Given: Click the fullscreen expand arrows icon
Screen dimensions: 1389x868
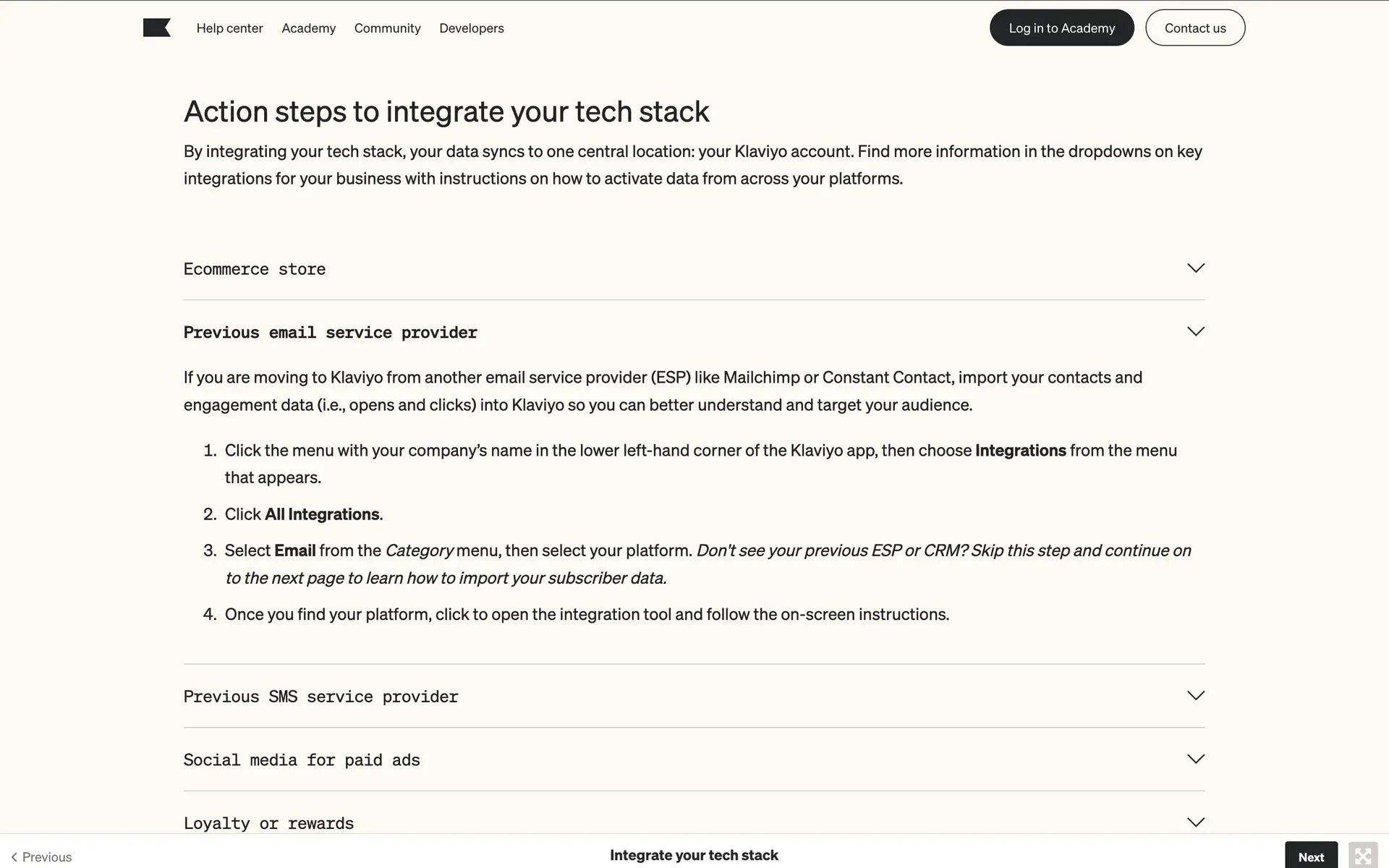Looking at the screenshot, I should (x=1362, y=856).
